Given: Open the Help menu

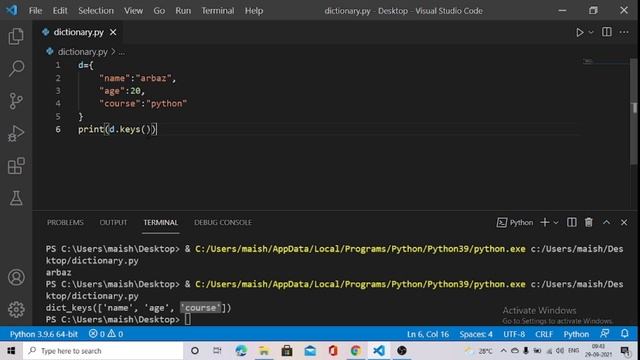Looking at the screenshot, I should (254, 11).
